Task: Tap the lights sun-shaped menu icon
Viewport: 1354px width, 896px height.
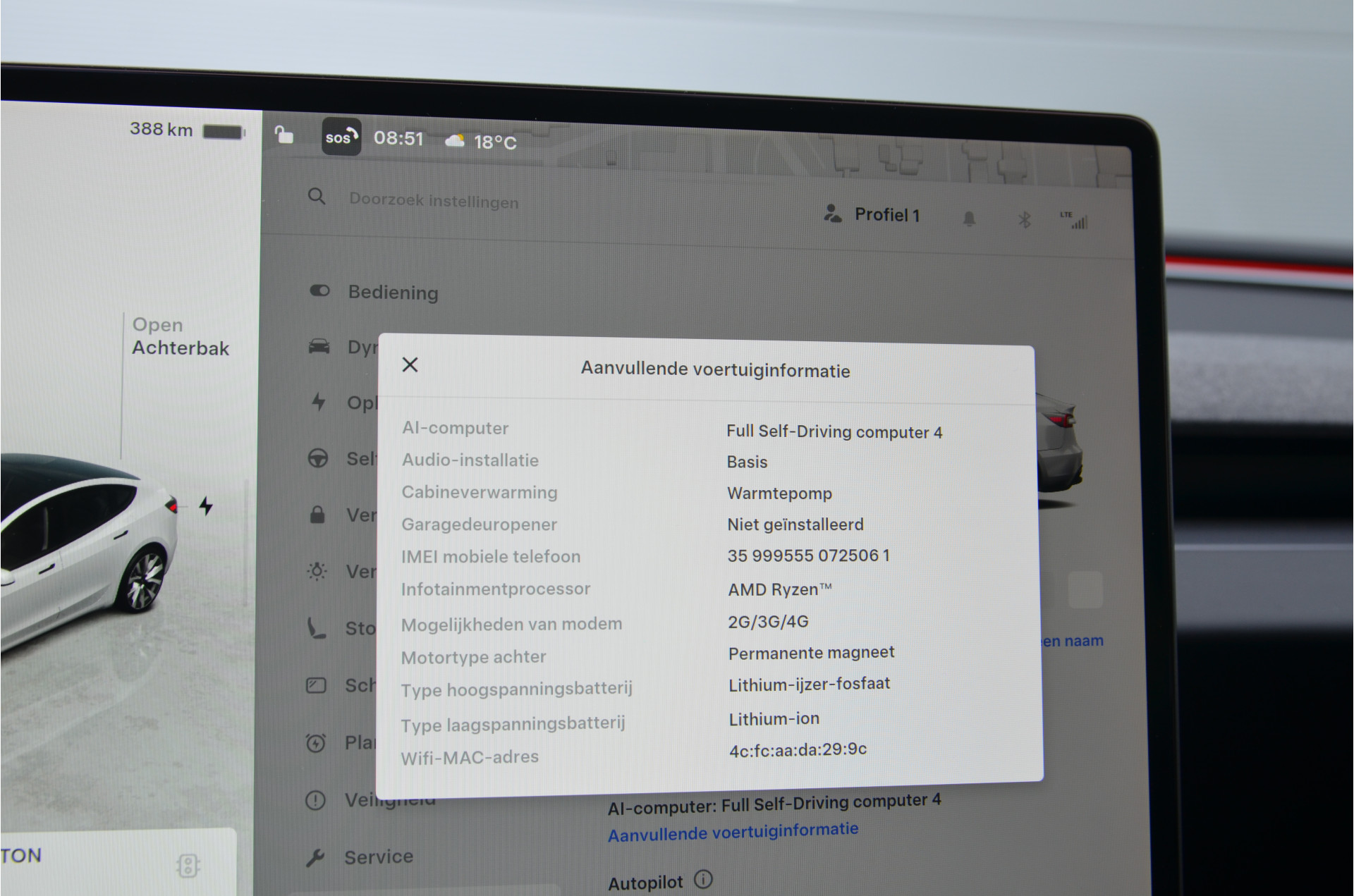Action: click(x=317, y=571)
